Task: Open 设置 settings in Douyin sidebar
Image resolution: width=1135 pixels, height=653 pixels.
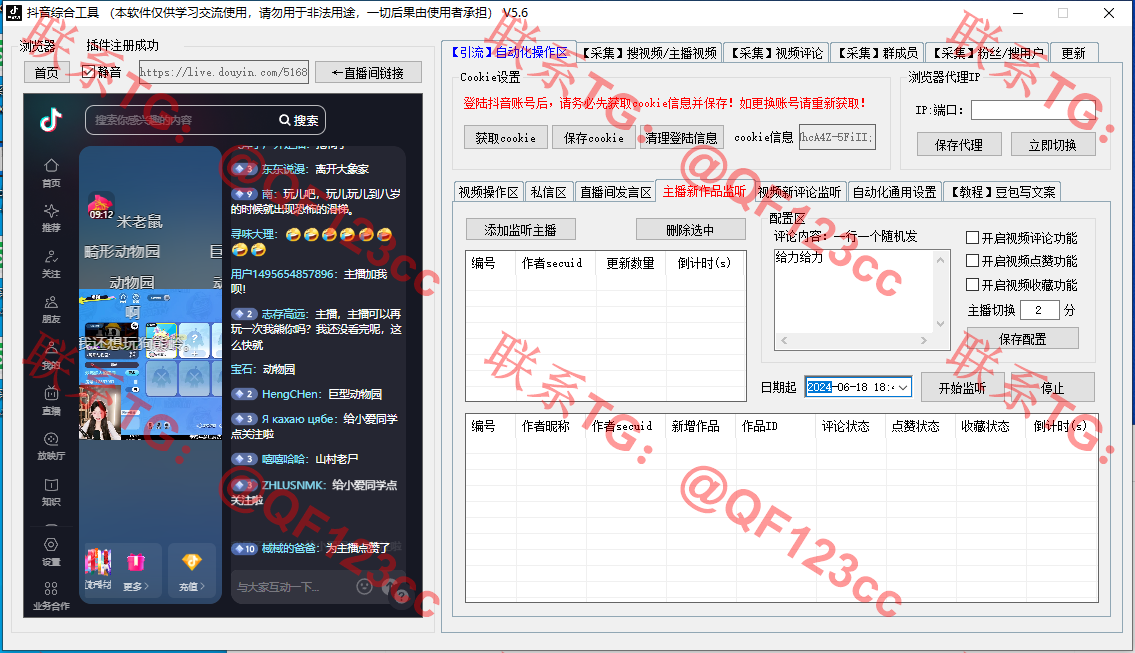Action: point(51,552)
